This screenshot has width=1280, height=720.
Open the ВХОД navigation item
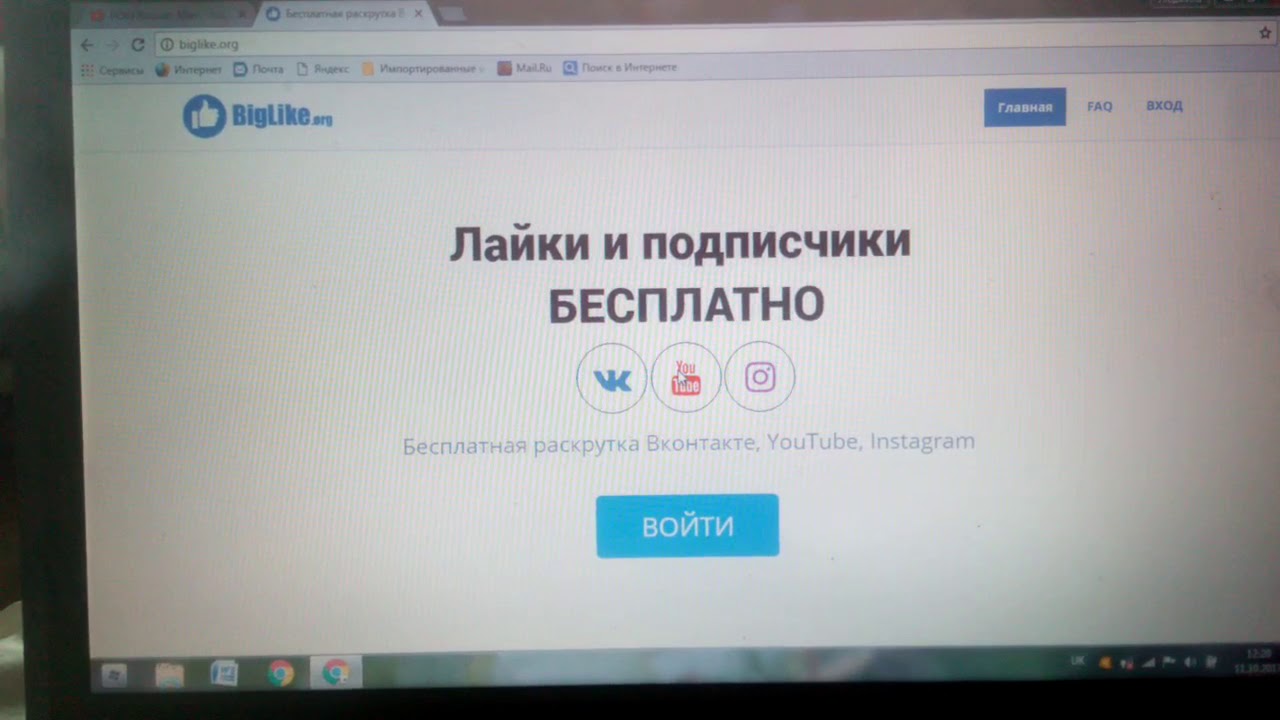click(x=1164, y=105)
